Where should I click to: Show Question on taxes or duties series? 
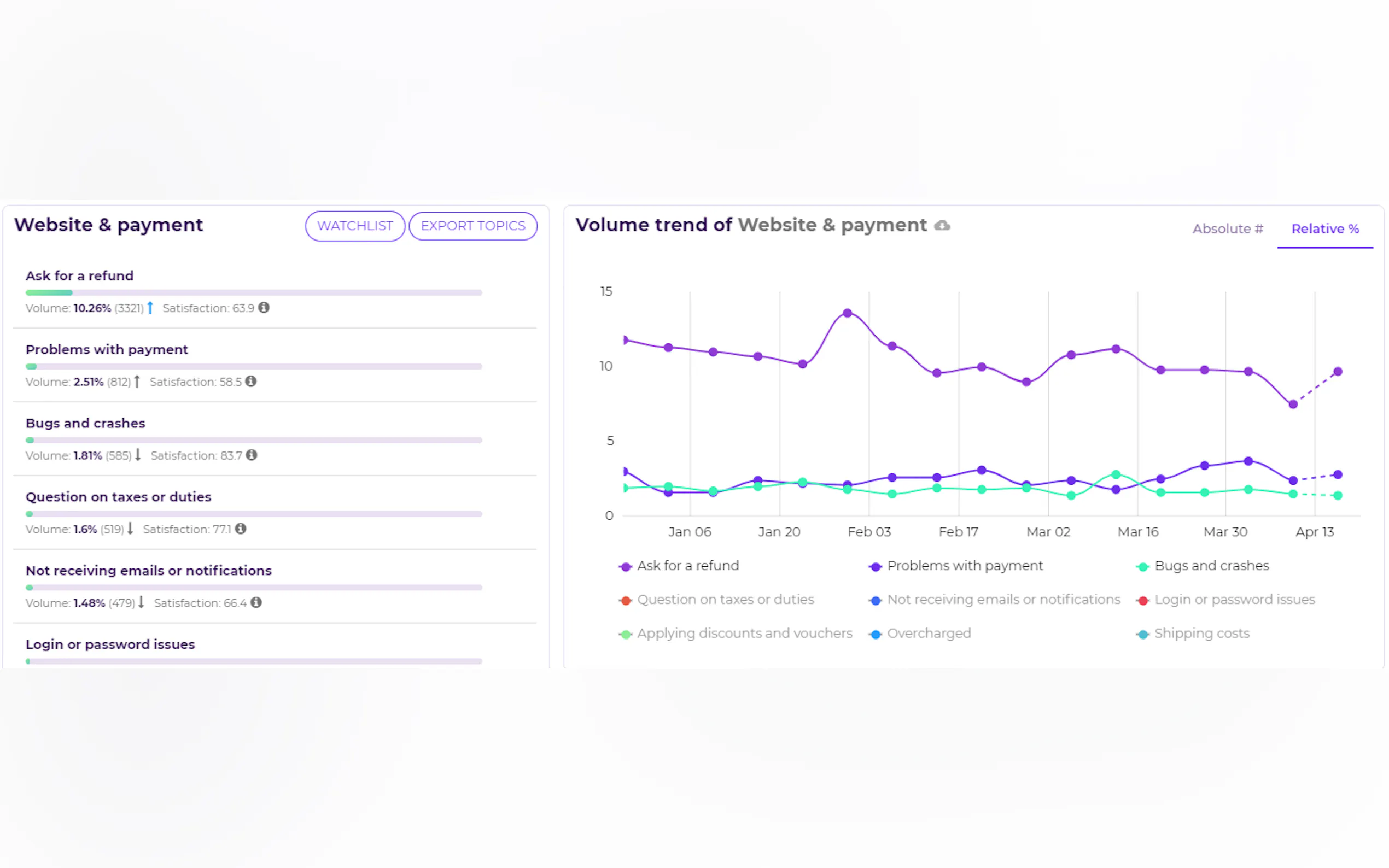(725, 600)
